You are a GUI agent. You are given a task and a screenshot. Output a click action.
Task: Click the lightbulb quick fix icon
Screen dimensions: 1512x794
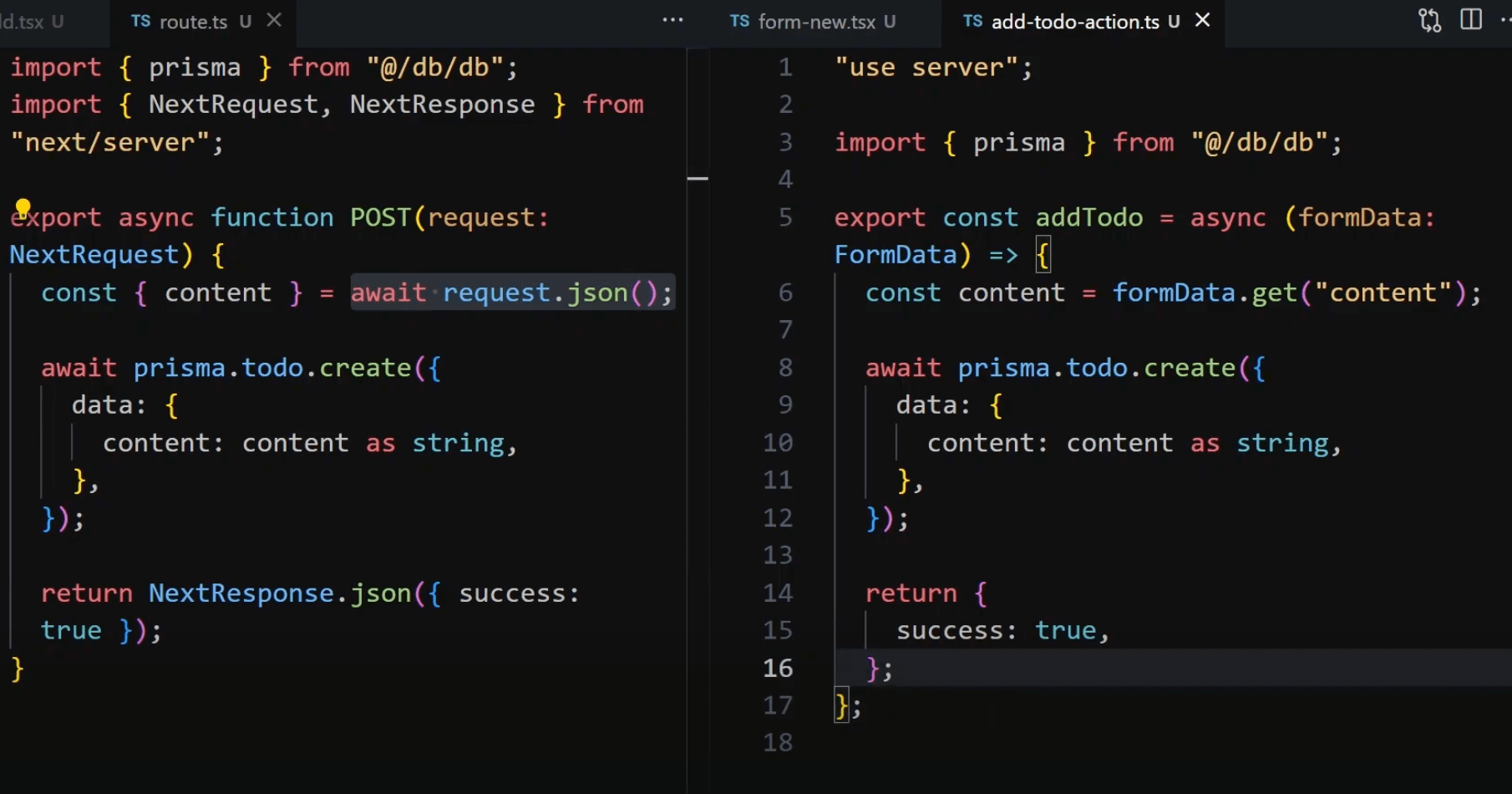[23, 207]
